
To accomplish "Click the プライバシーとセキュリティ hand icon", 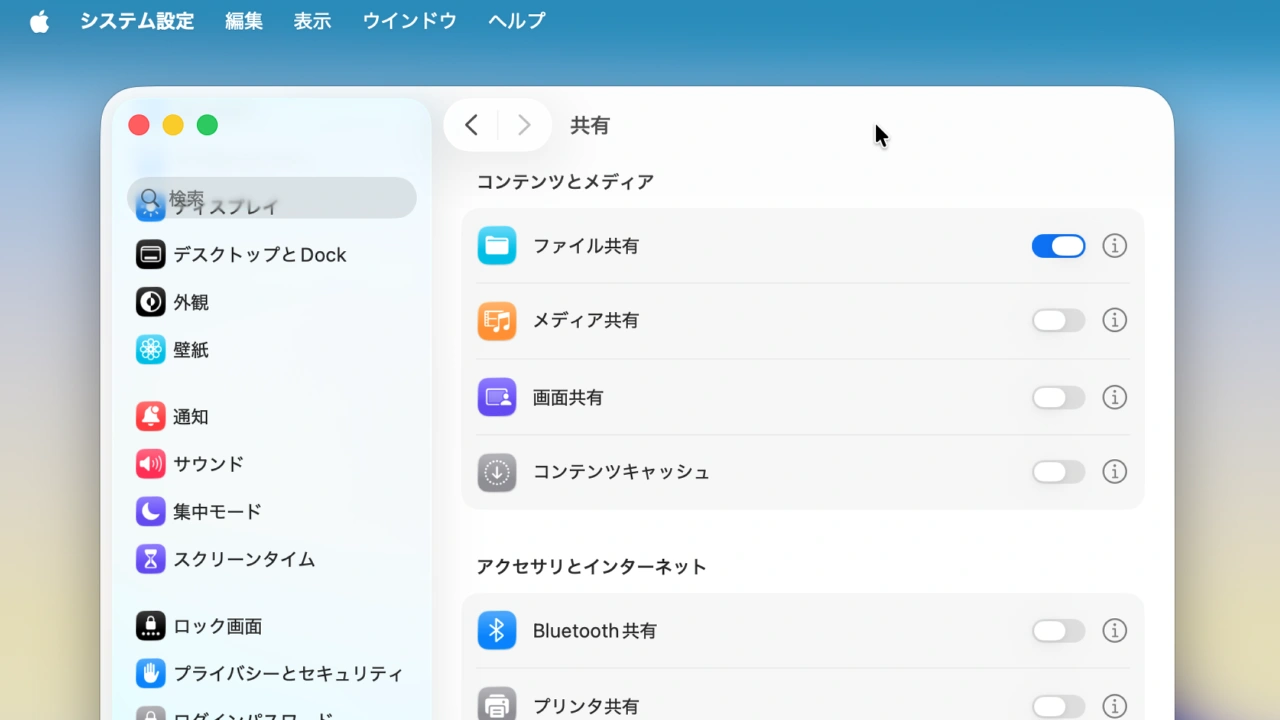I will (150, 673).
